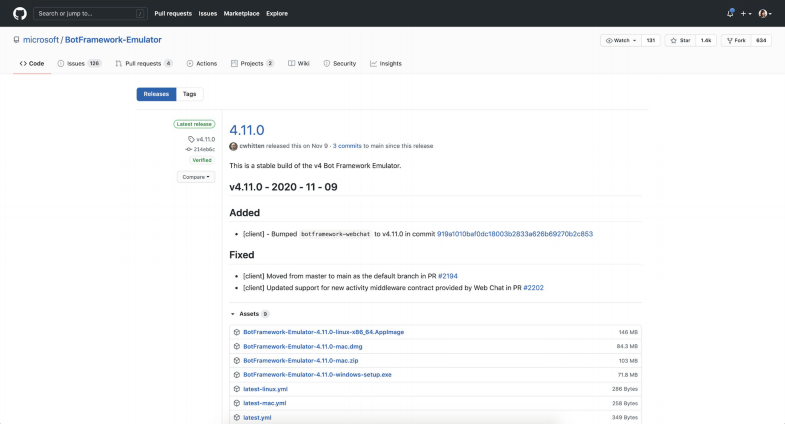This screenshot has width=785, height=424.
Task: Switch to the Wiki tab
Action: coord(299,64)
